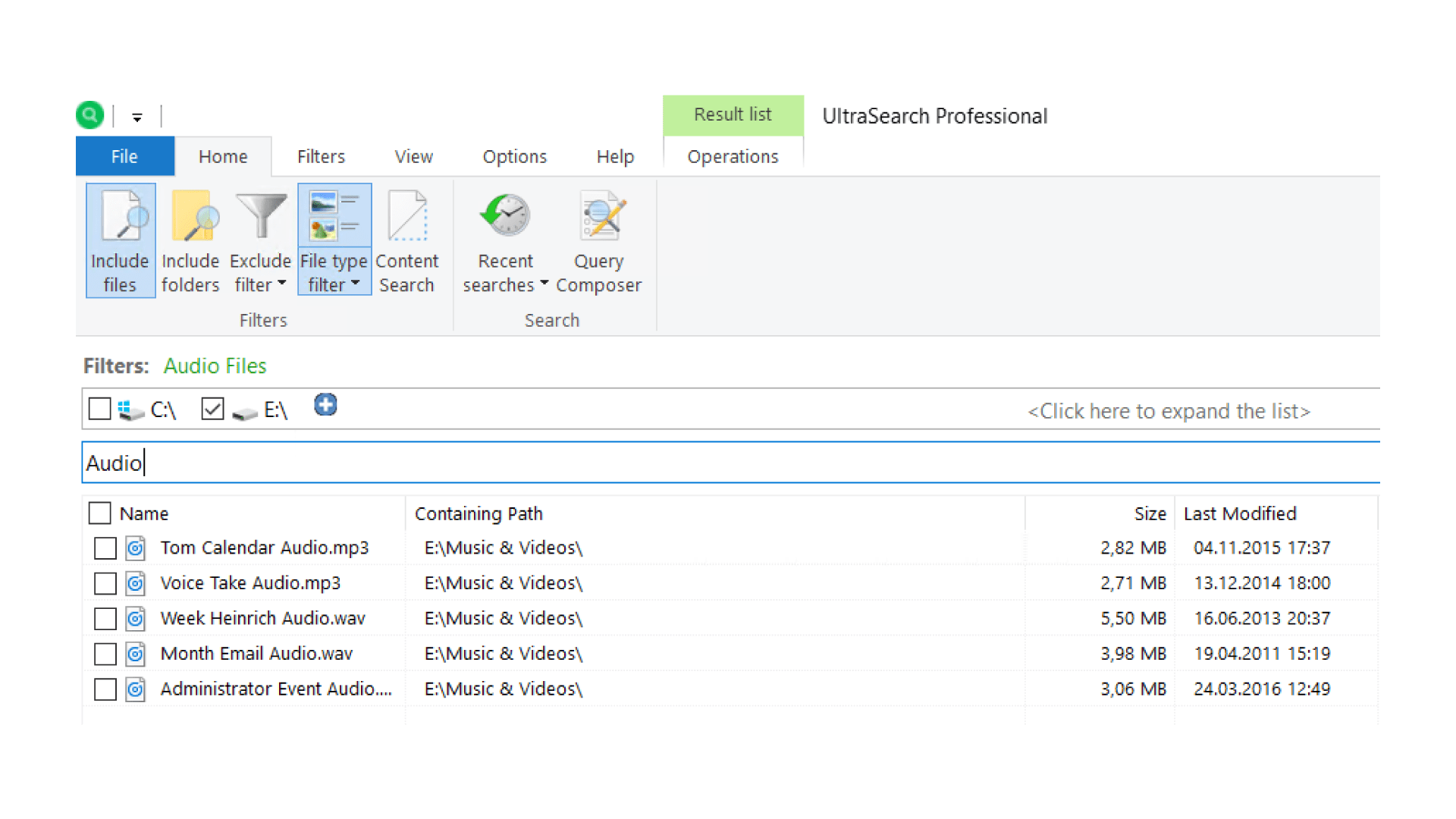The height and width of the screenshot is (819, 1456).
Task: Click the Exclude filter funnel icon
Action: pos(260,215)
